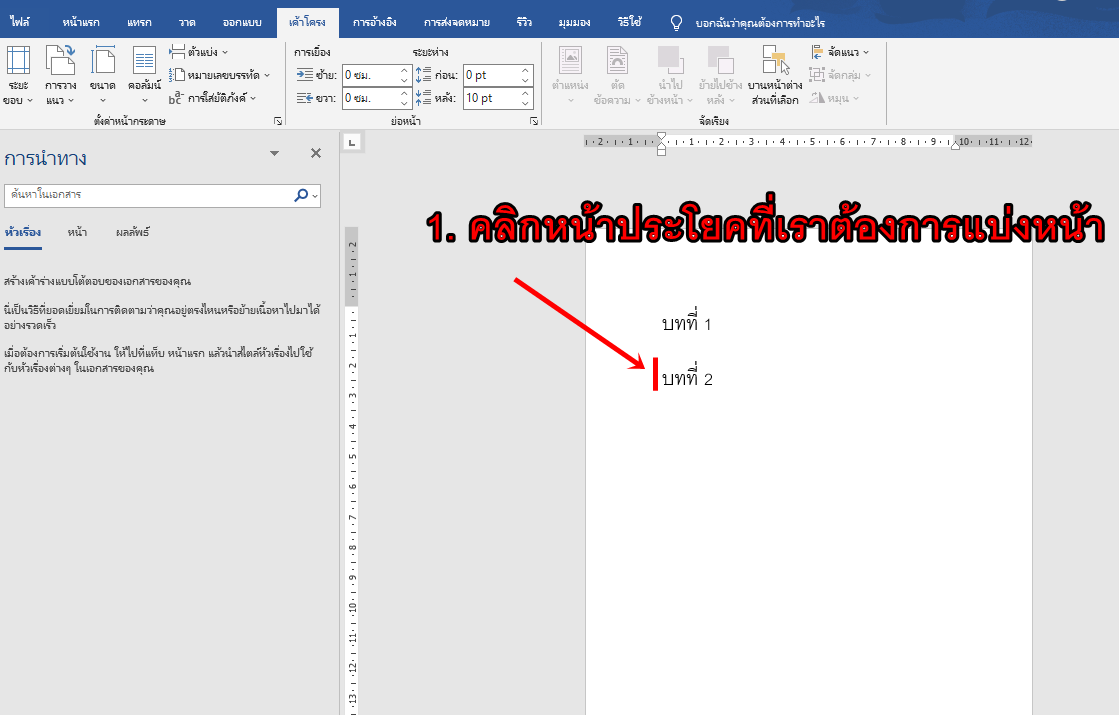Open the page setup dialog launcher
Screen dimensions: 1119x715
278,121
